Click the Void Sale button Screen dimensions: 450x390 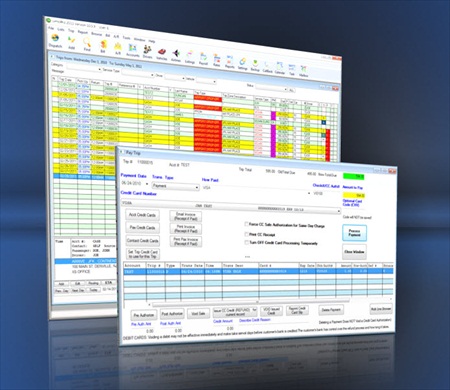(x=198, y=313)
